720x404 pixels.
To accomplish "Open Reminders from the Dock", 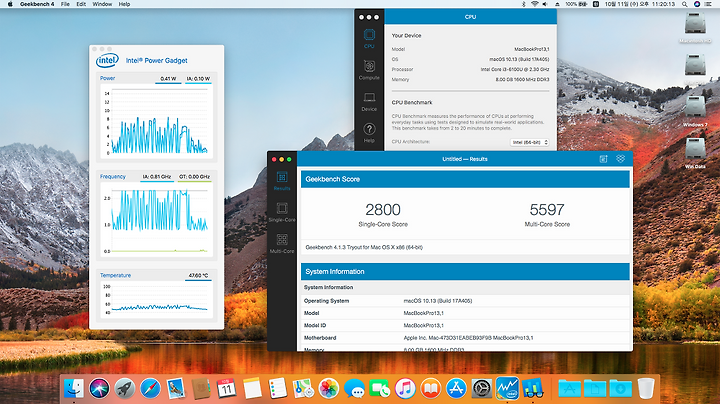I will pyautogui.click(x=277, y=389).
